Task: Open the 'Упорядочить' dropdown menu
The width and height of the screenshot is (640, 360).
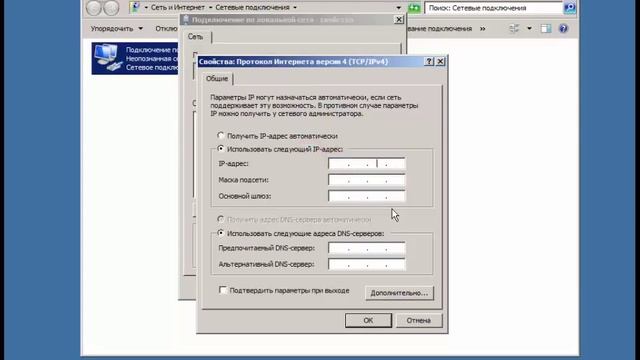Action: (x=117, y=29)
